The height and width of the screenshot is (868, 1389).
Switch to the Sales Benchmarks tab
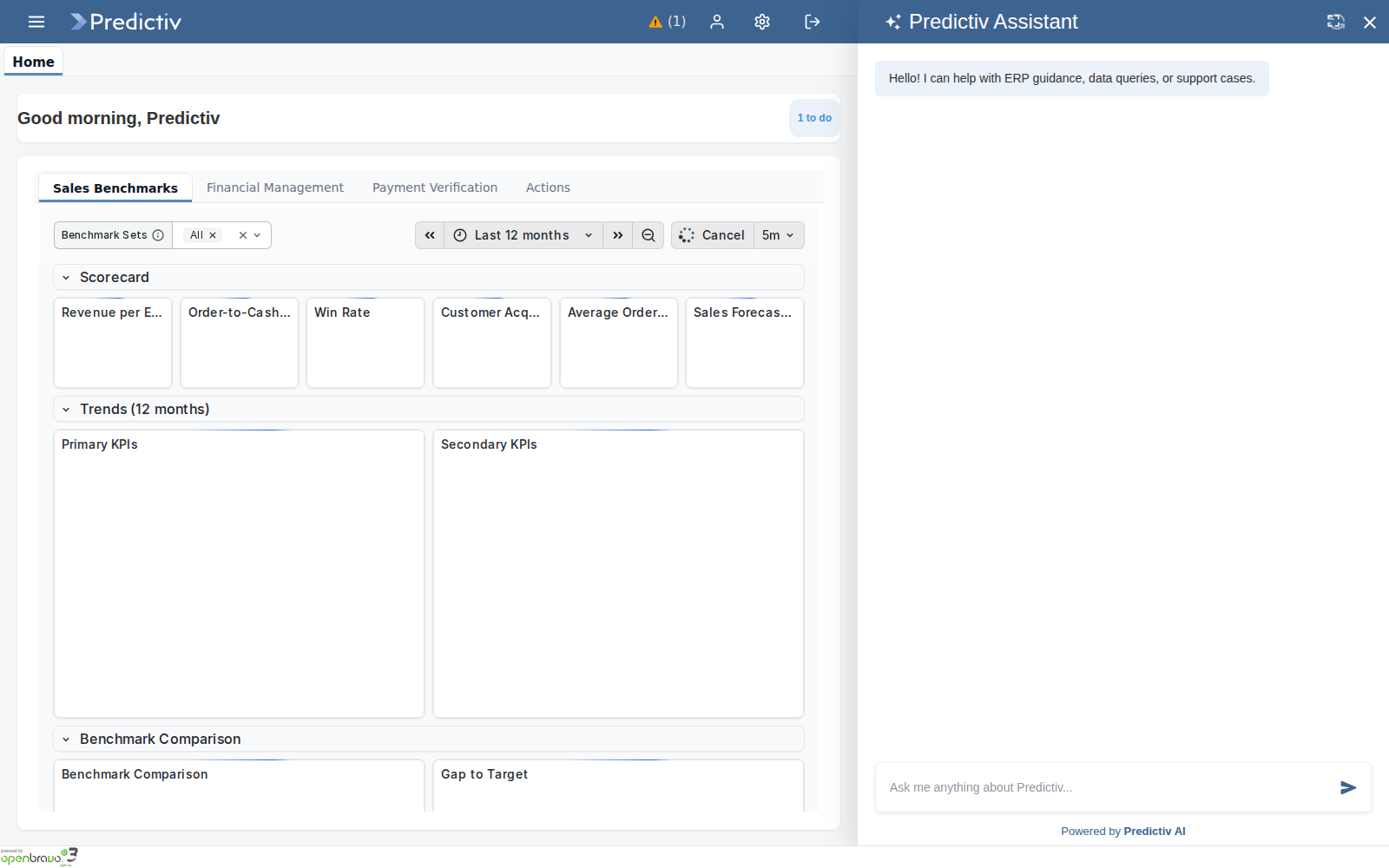click(x=115, y=188)
